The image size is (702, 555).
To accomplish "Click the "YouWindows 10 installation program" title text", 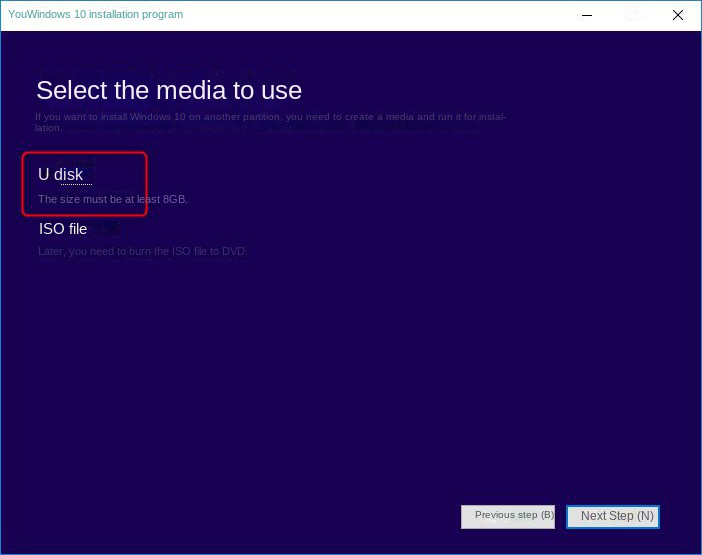I will tap(96, 15).
